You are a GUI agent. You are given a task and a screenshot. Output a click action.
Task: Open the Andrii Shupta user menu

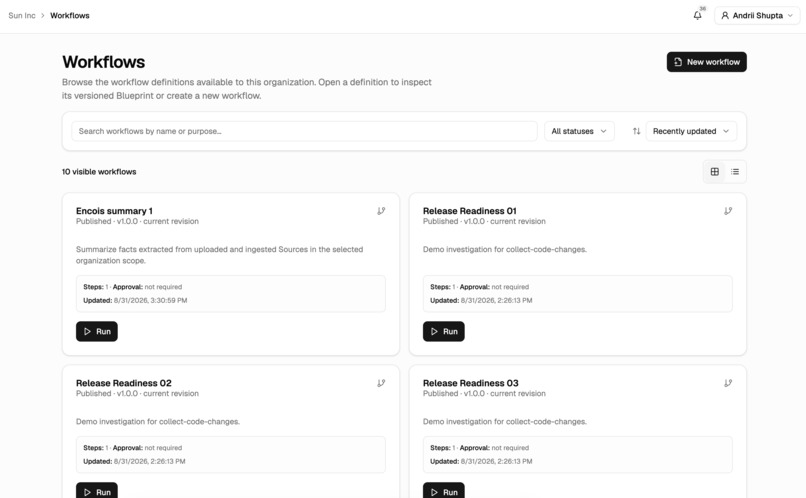757,15
